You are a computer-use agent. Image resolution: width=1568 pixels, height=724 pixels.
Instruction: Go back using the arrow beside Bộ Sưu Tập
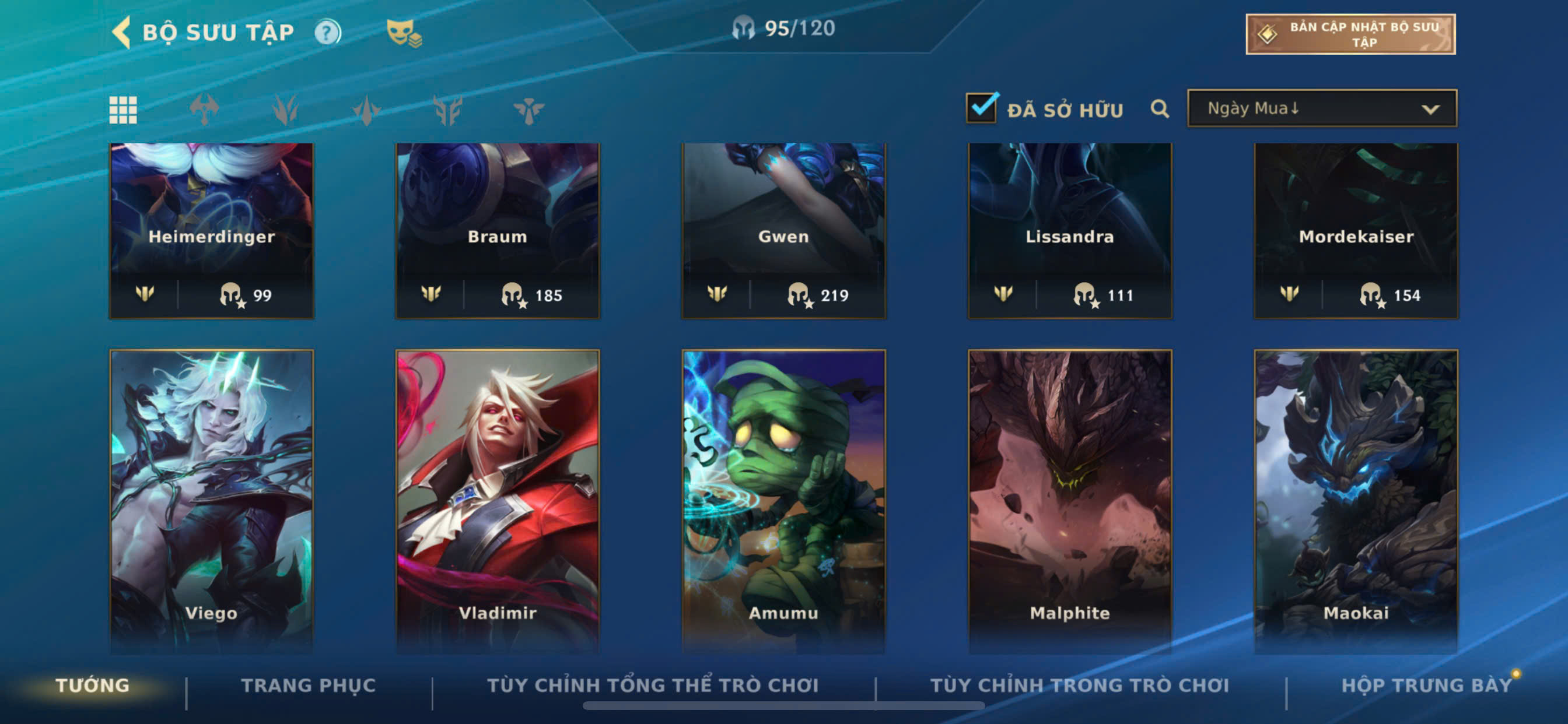pos(122,31)
